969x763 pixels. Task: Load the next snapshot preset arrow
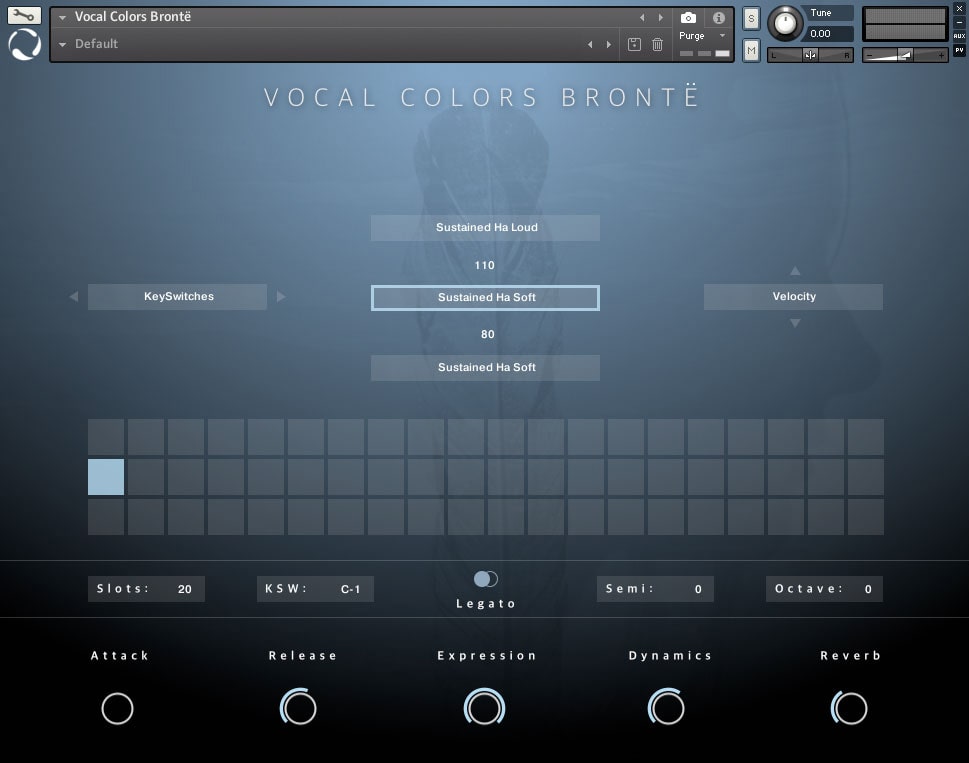point(609,44)
